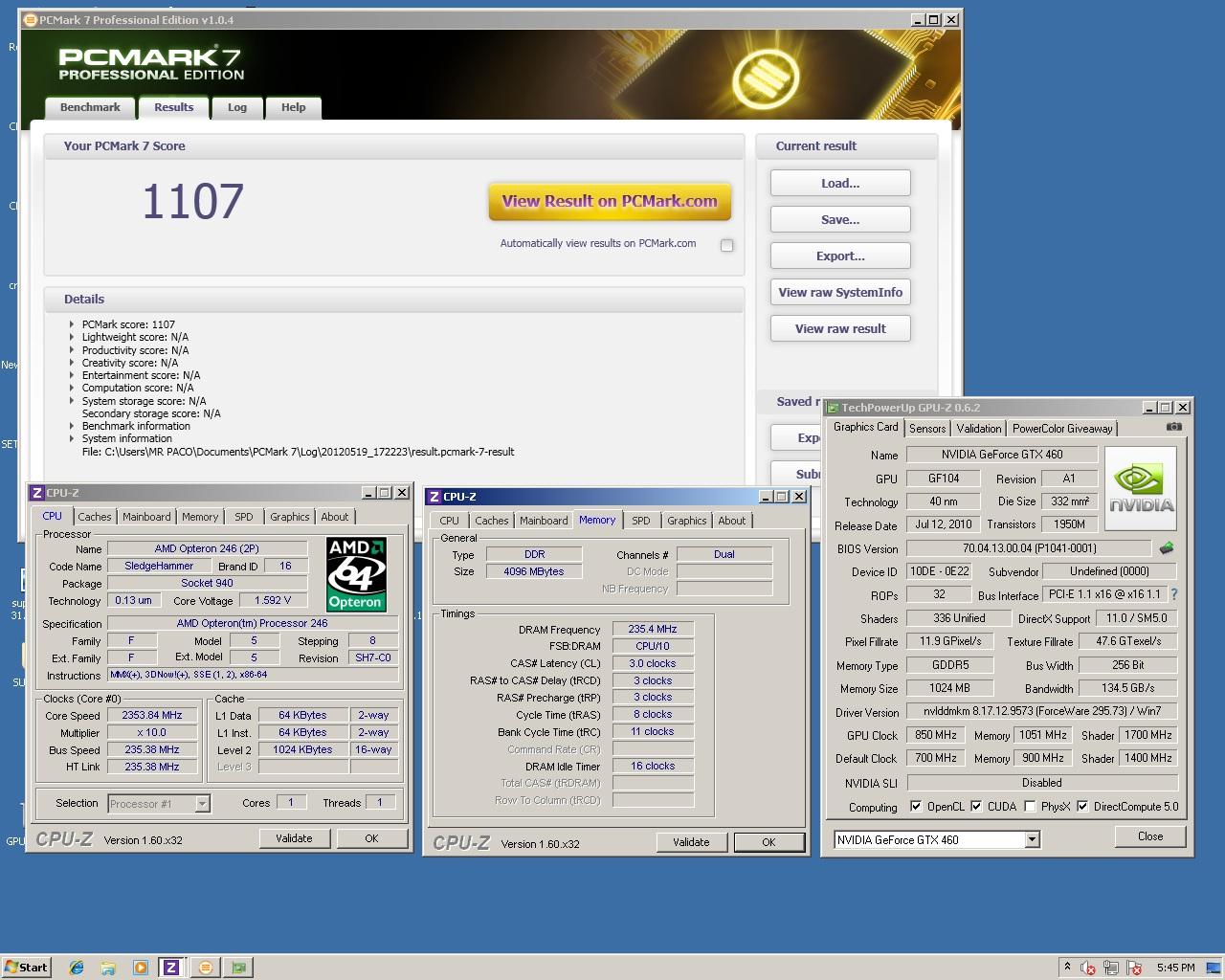This screenshot has height=980, width=1225.
Task: Open the Sensors tab in GPU-Z
Action: [927, 429]
